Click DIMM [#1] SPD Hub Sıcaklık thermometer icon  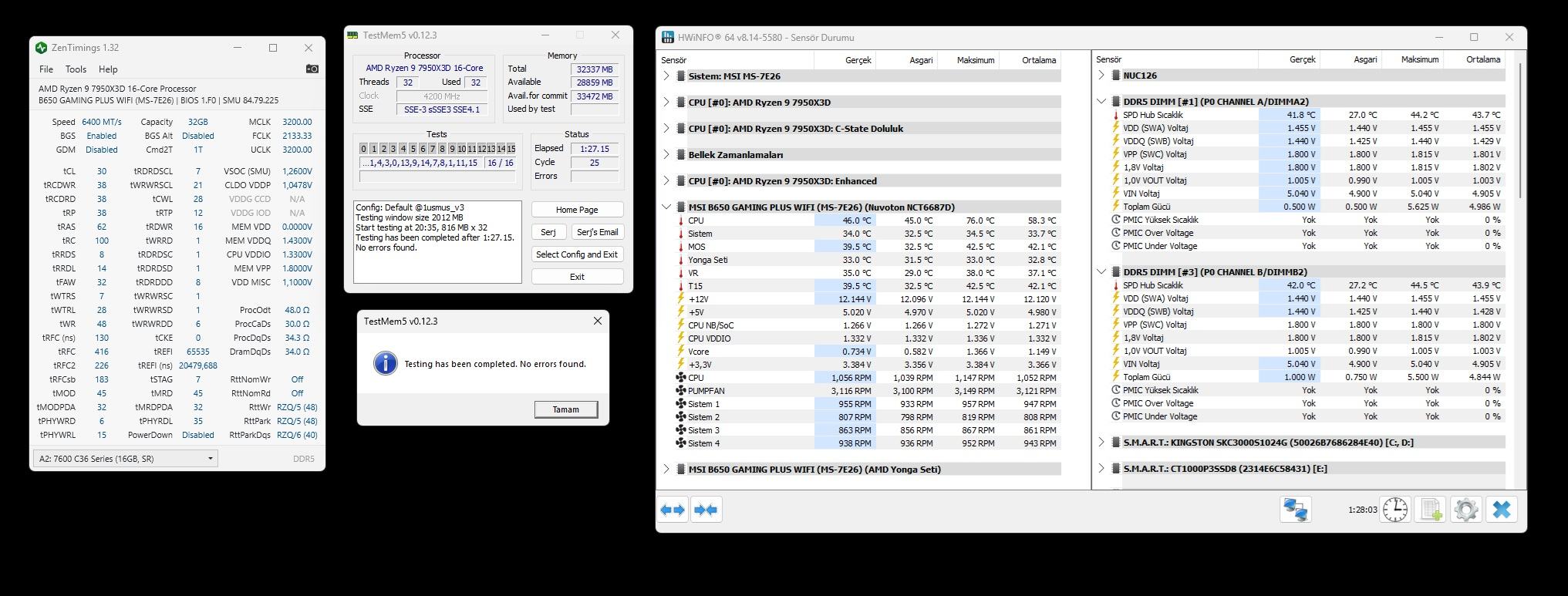[1115, 115]
